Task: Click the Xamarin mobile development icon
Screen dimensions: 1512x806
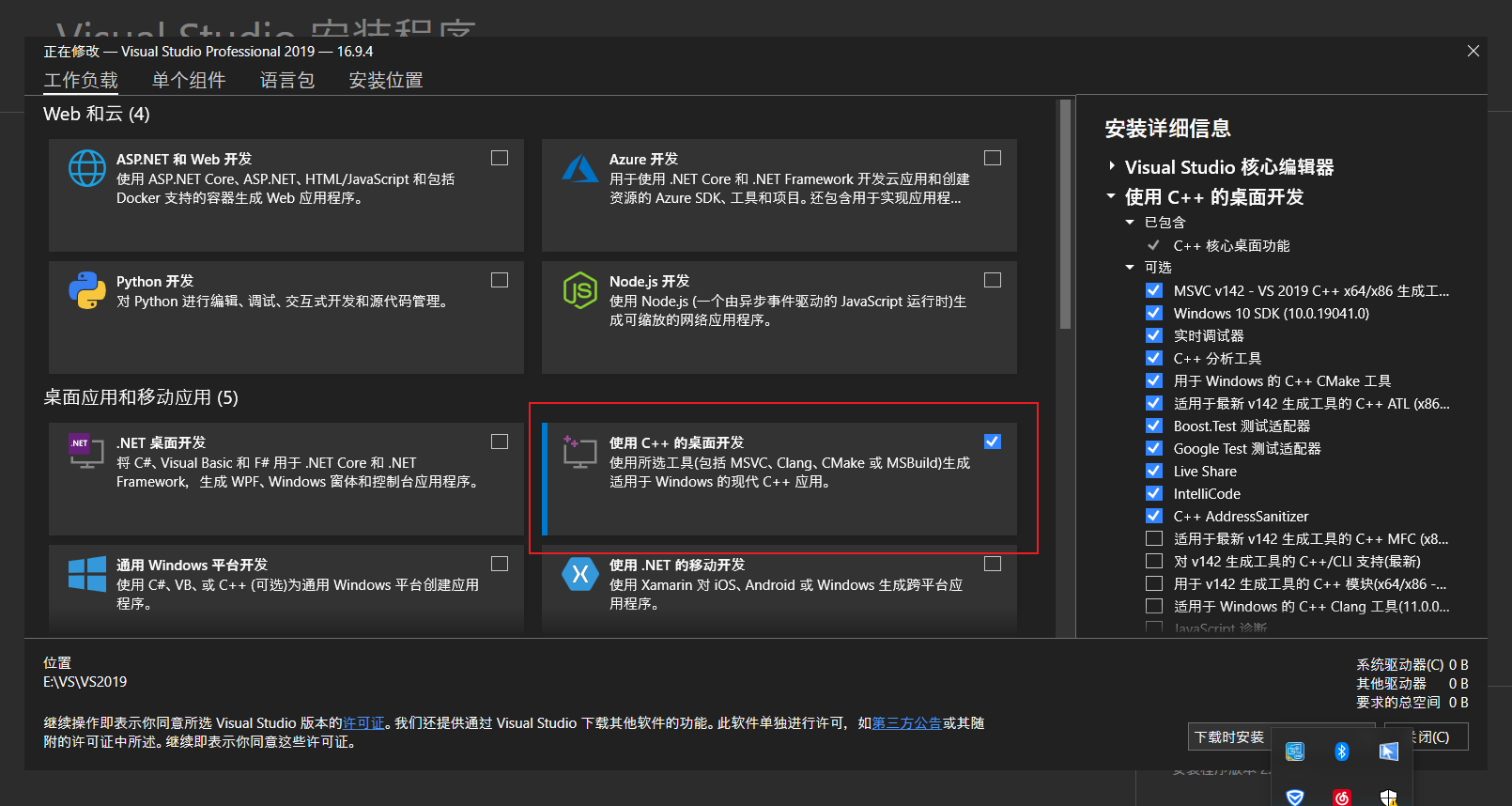Action: (x=580, y=574)
